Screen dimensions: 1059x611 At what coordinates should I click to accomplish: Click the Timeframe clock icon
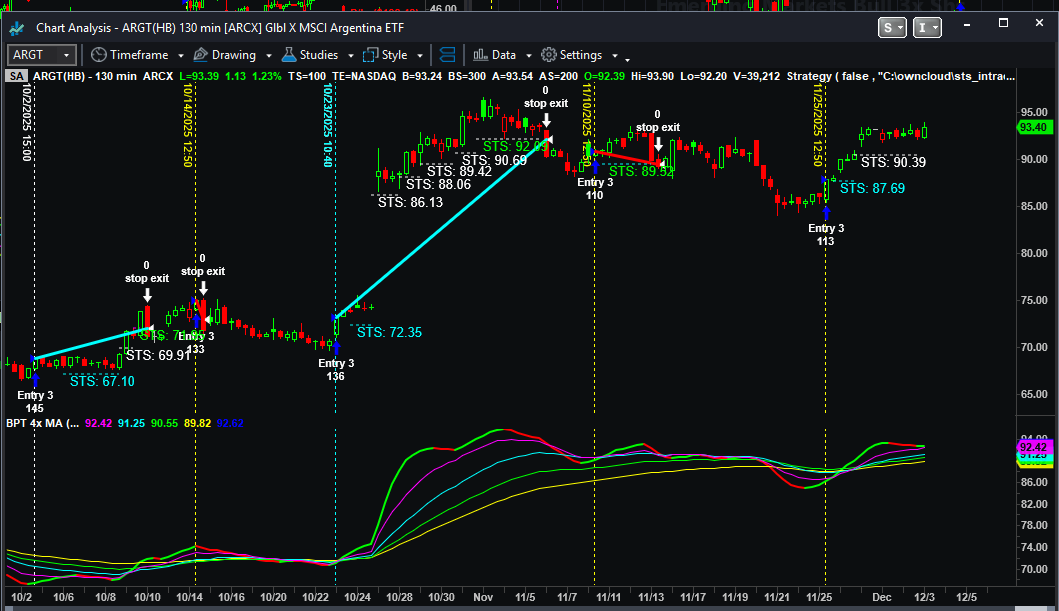click(98, 55)
